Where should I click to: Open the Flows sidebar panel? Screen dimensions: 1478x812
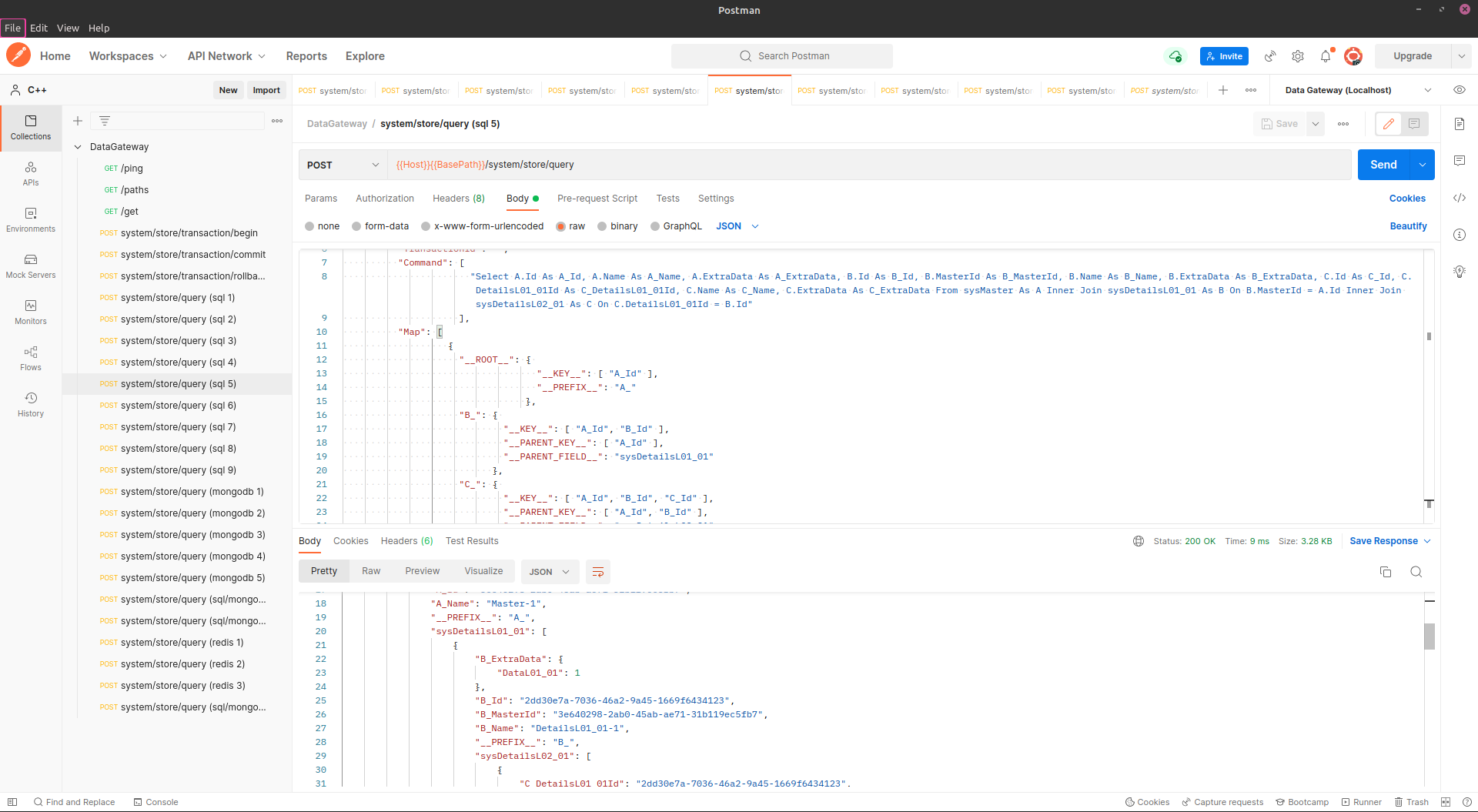31,359
